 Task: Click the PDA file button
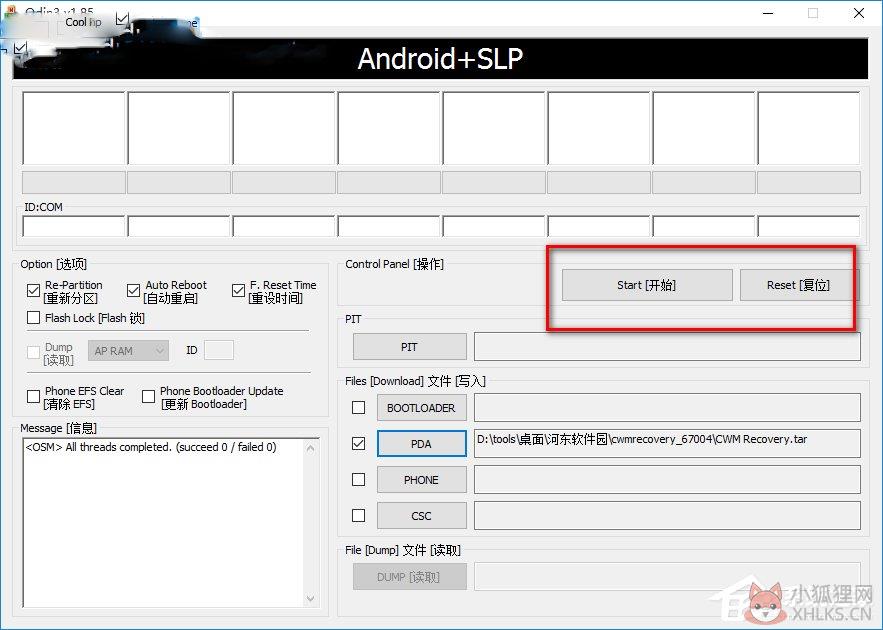421,444
